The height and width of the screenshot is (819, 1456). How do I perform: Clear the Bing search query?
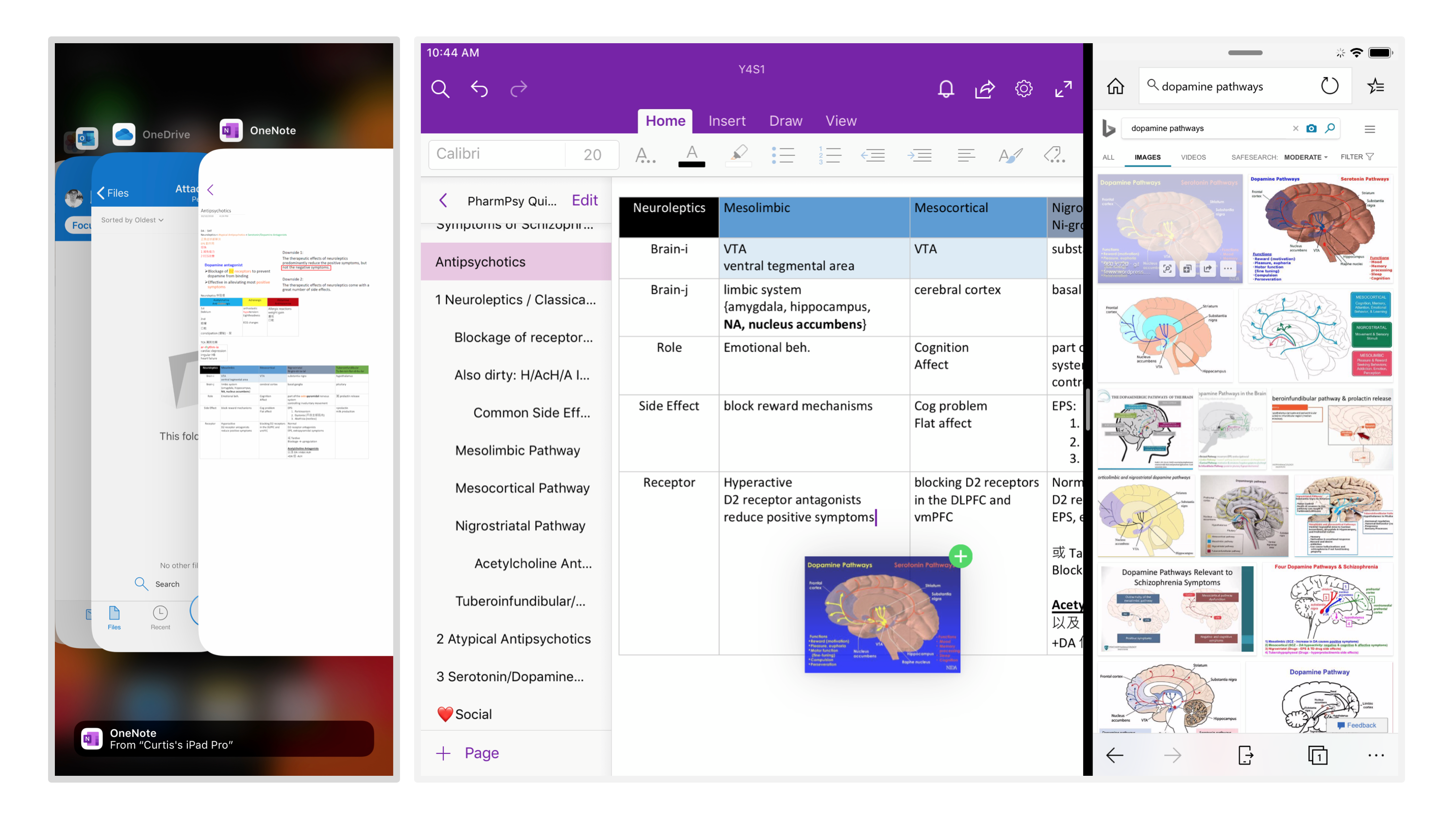point(1295,128)
